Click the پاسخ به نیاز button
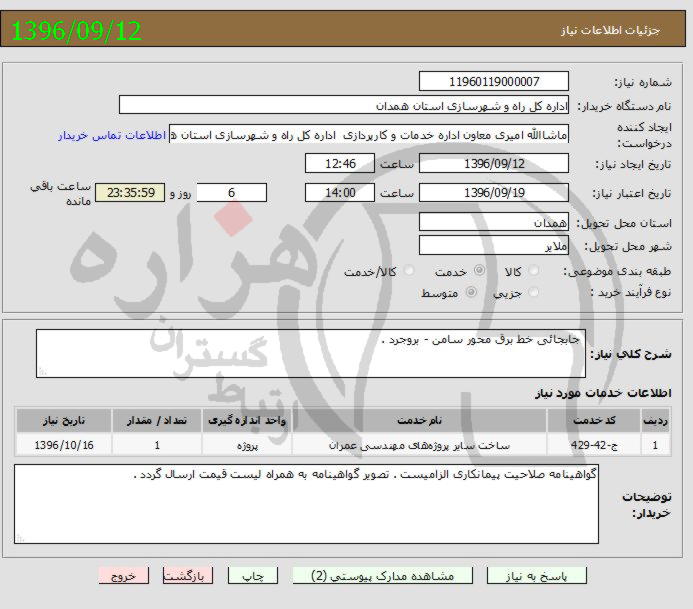The height and width of the screenshot is (609, 693). click(x=537, y=576)
